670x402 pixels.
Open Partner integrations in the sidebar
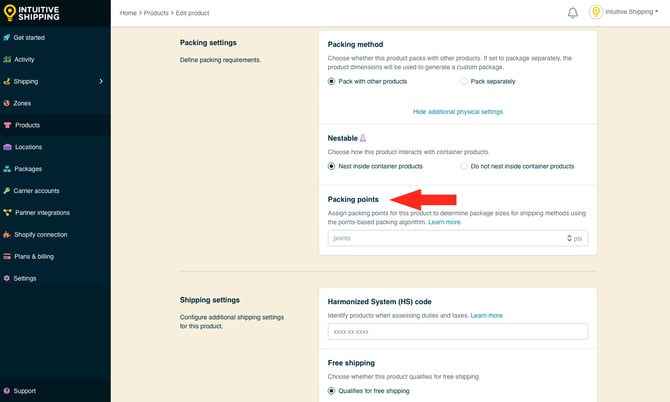(x=42, y=212)
